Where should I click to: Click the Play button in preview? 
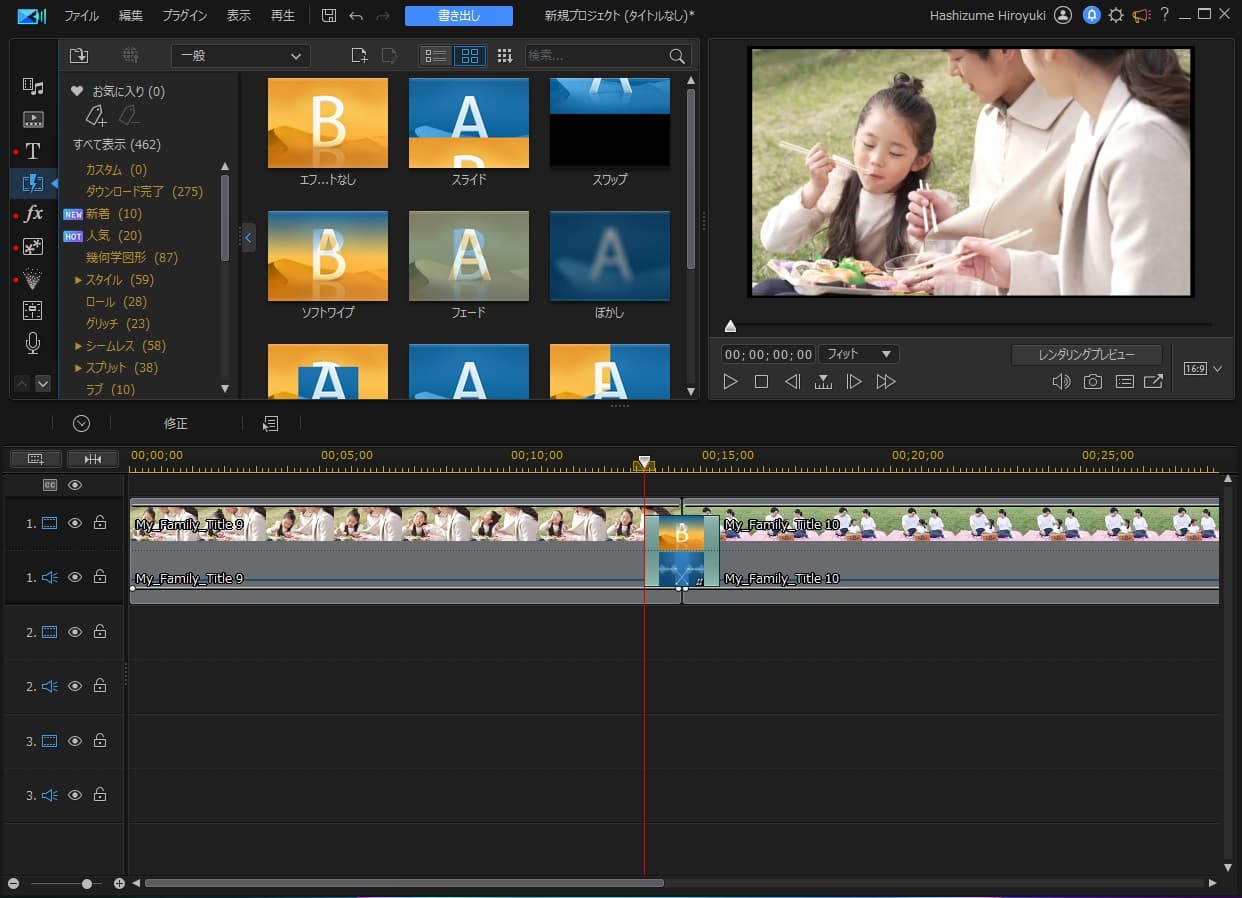(x=730, y=382)
